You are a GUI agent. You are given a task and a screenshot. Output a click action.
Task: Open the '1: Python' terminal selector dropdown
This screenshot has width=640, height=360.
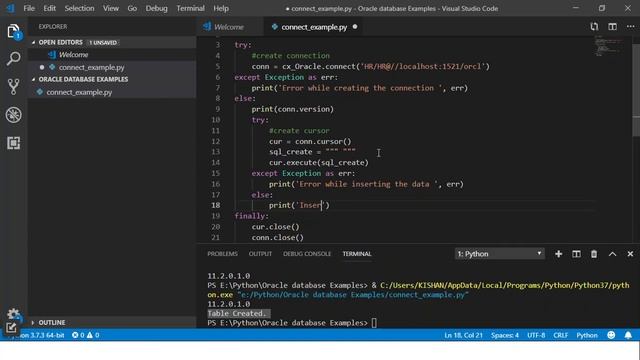[499, 254]
